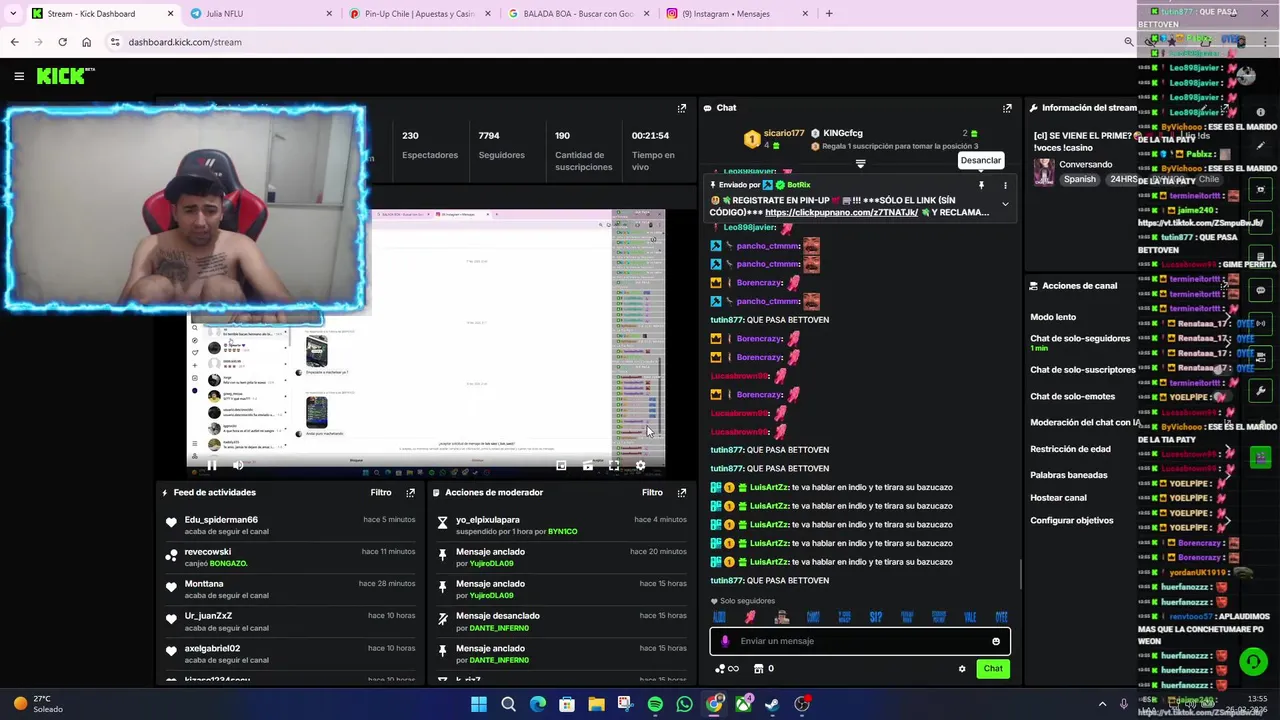The image size is (1280, 720).
Task: Insert the VALE emote
Action: (969, 617)
